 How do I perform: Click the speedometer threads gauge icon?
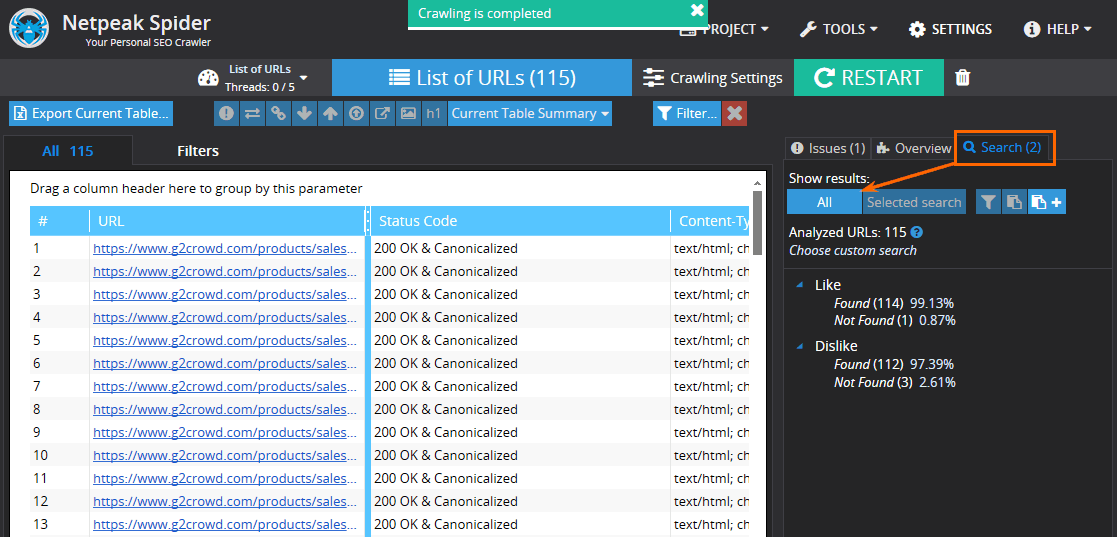tap(208, 78)
